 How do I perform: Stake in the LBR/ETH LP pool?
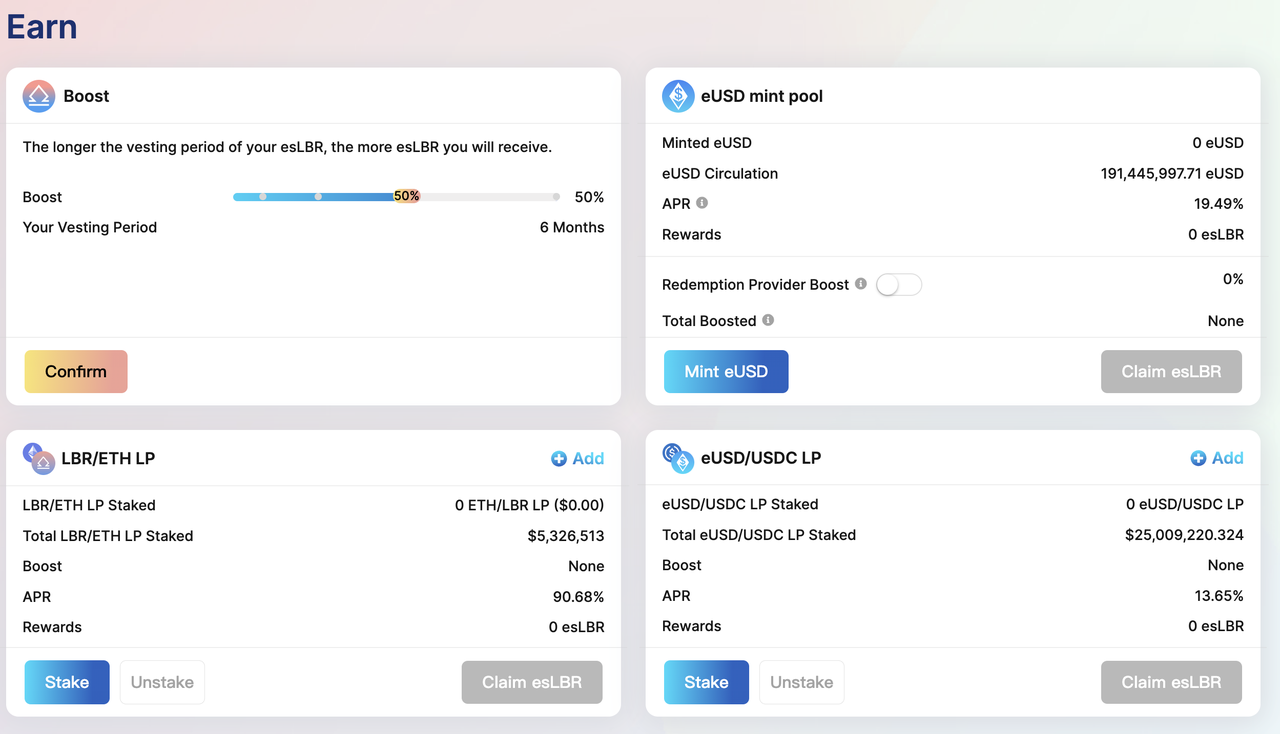point(67,682)
